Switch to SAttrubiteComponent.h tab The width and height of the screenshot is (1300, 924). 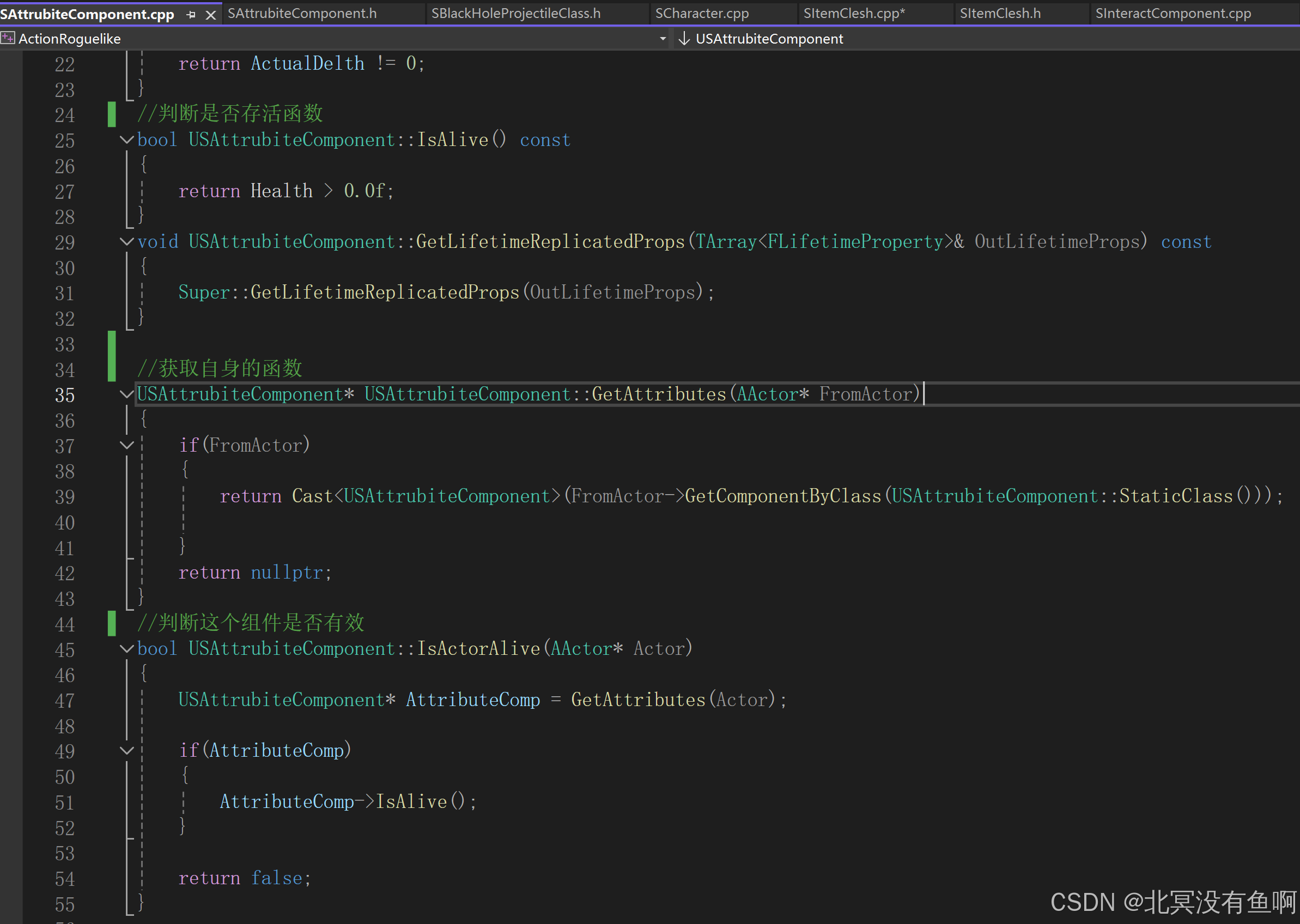(302, 13)
